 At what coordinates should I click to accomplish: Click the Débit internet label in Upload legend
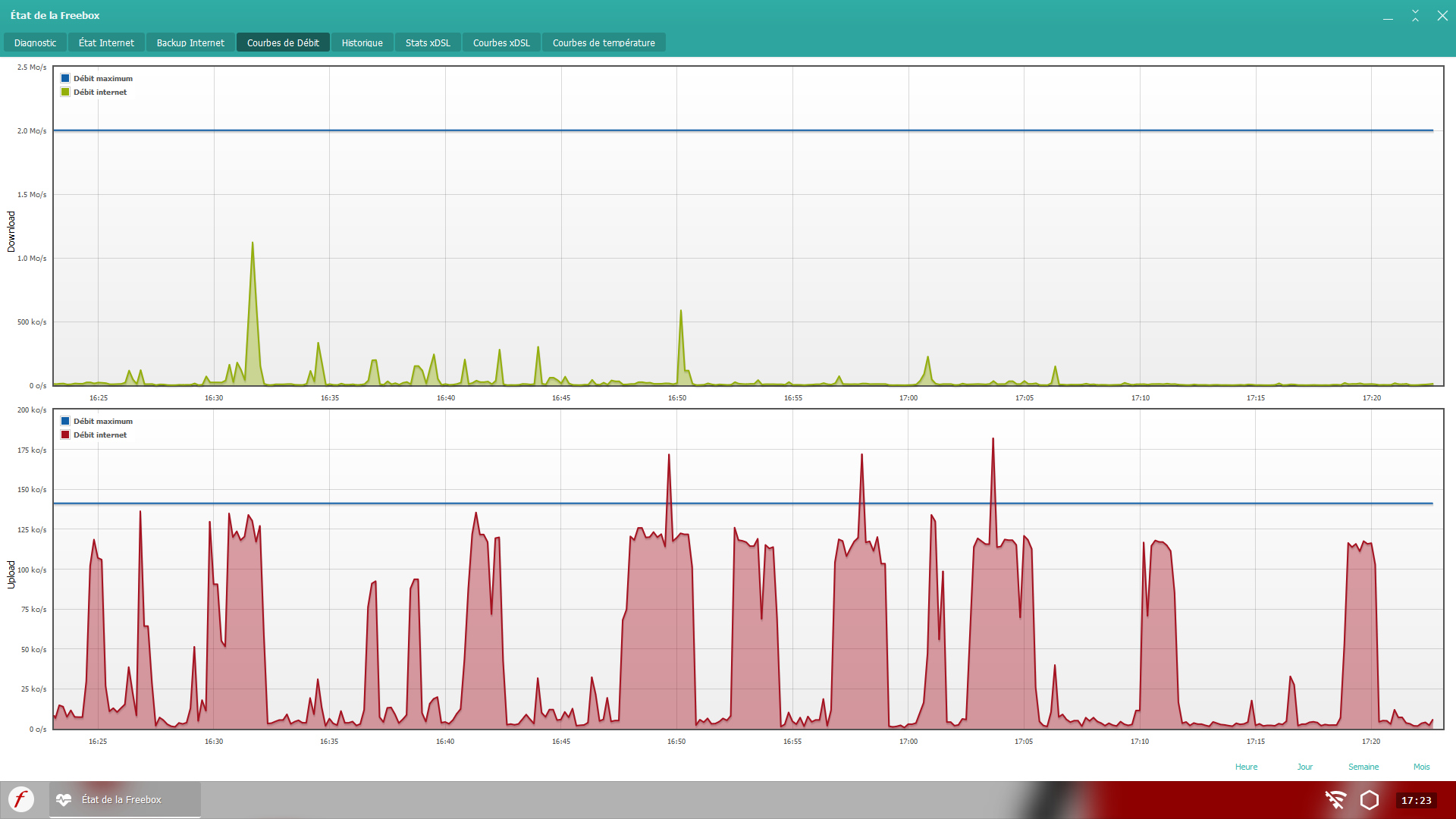pos(100,435)
